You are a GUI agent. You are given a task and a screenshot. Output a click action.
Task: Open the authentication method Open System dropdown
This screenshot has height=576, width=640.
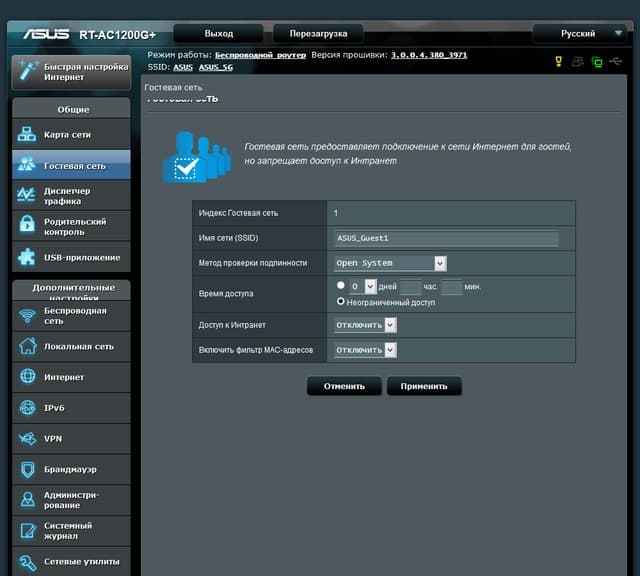(391, 263)
